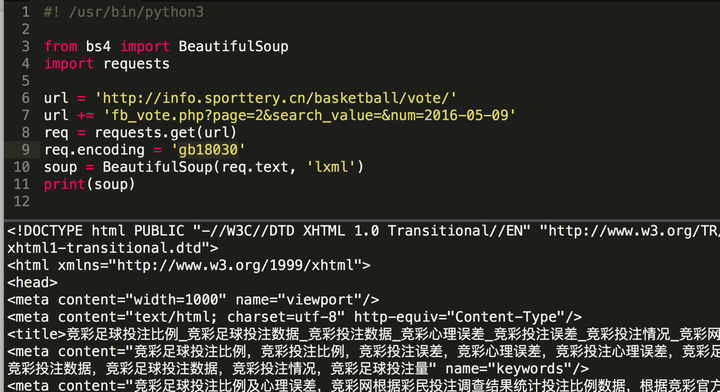This screenshot has width=720, height=392.
Task: Click the 'import' keyword on line 4
Action: 69,64
